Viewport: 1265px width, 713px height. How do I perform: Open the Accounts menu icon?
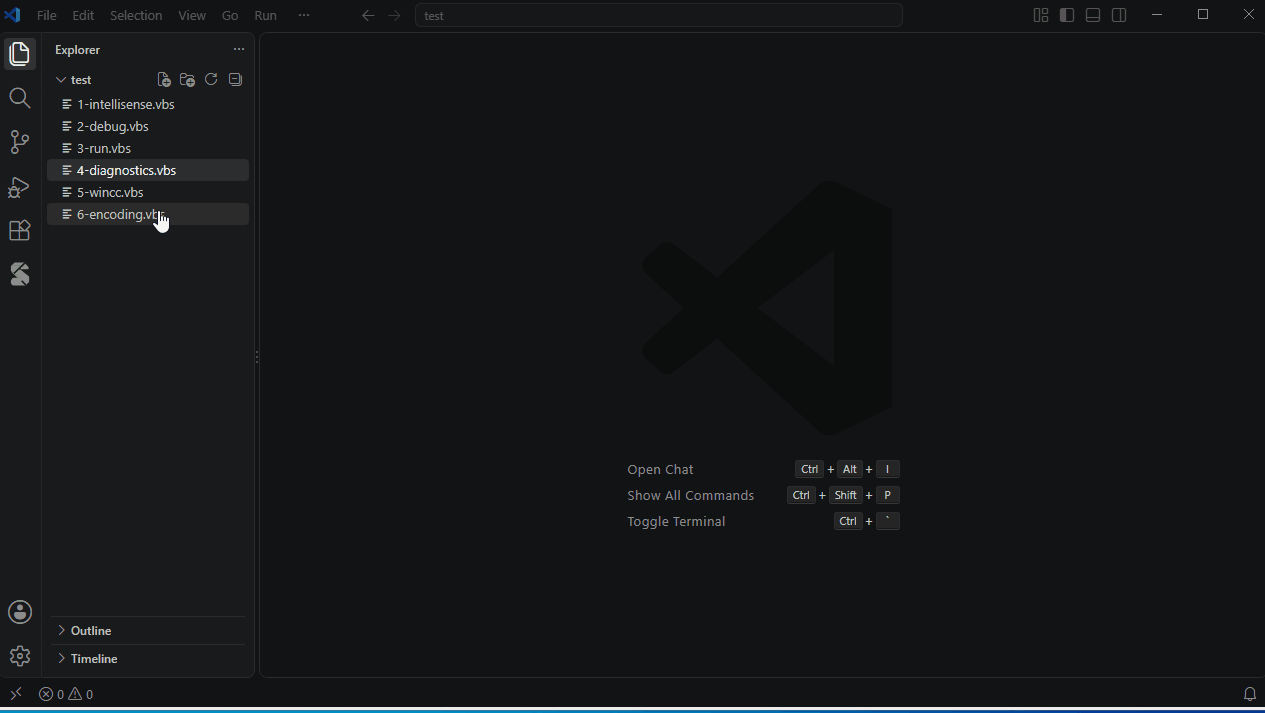click(x=20, y=612)
